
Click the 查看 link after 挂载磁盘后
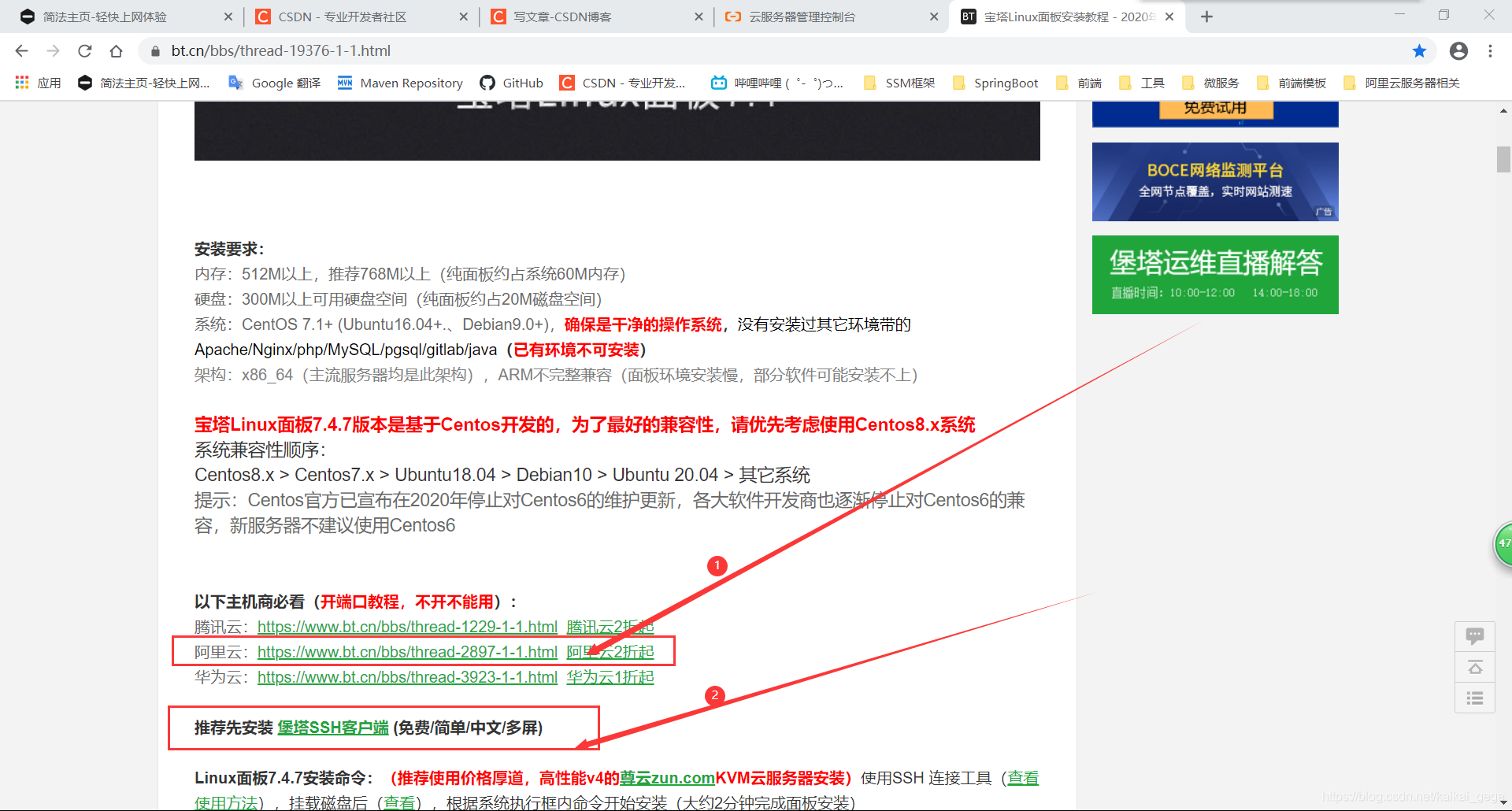399,803
